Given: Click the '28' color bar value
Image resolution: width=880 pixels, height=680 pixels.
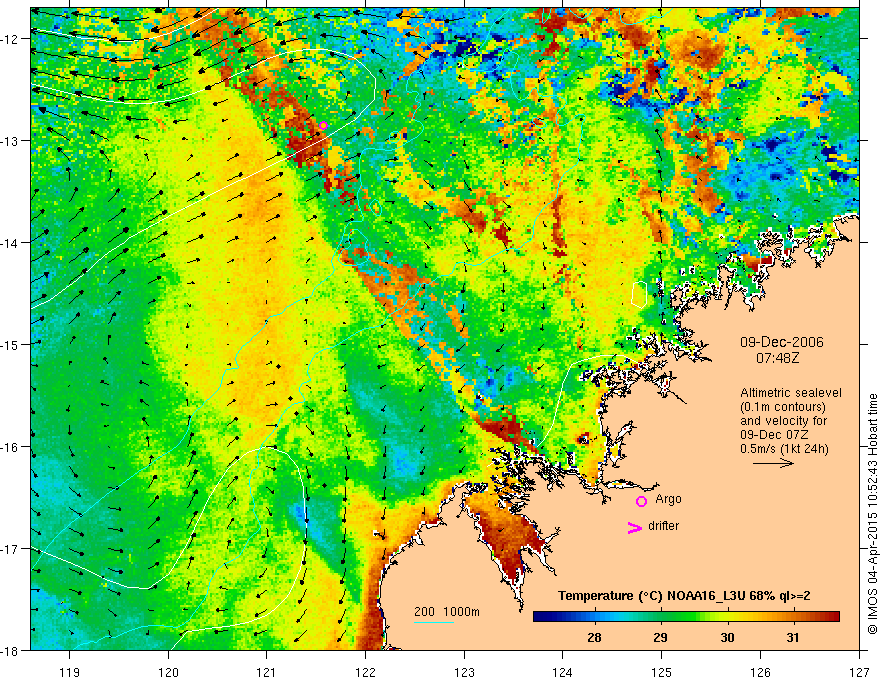Looking at the screenshot, I should pyautogui.click(x=594, y=637).
